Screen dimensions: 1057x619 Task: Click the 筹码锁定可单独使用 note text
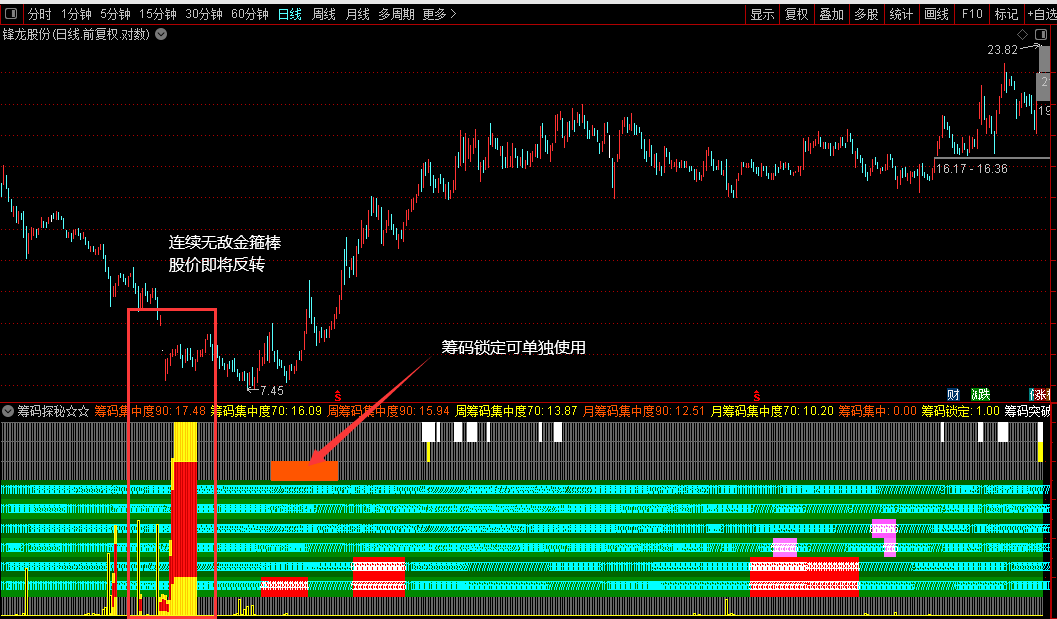coord(513,348)
